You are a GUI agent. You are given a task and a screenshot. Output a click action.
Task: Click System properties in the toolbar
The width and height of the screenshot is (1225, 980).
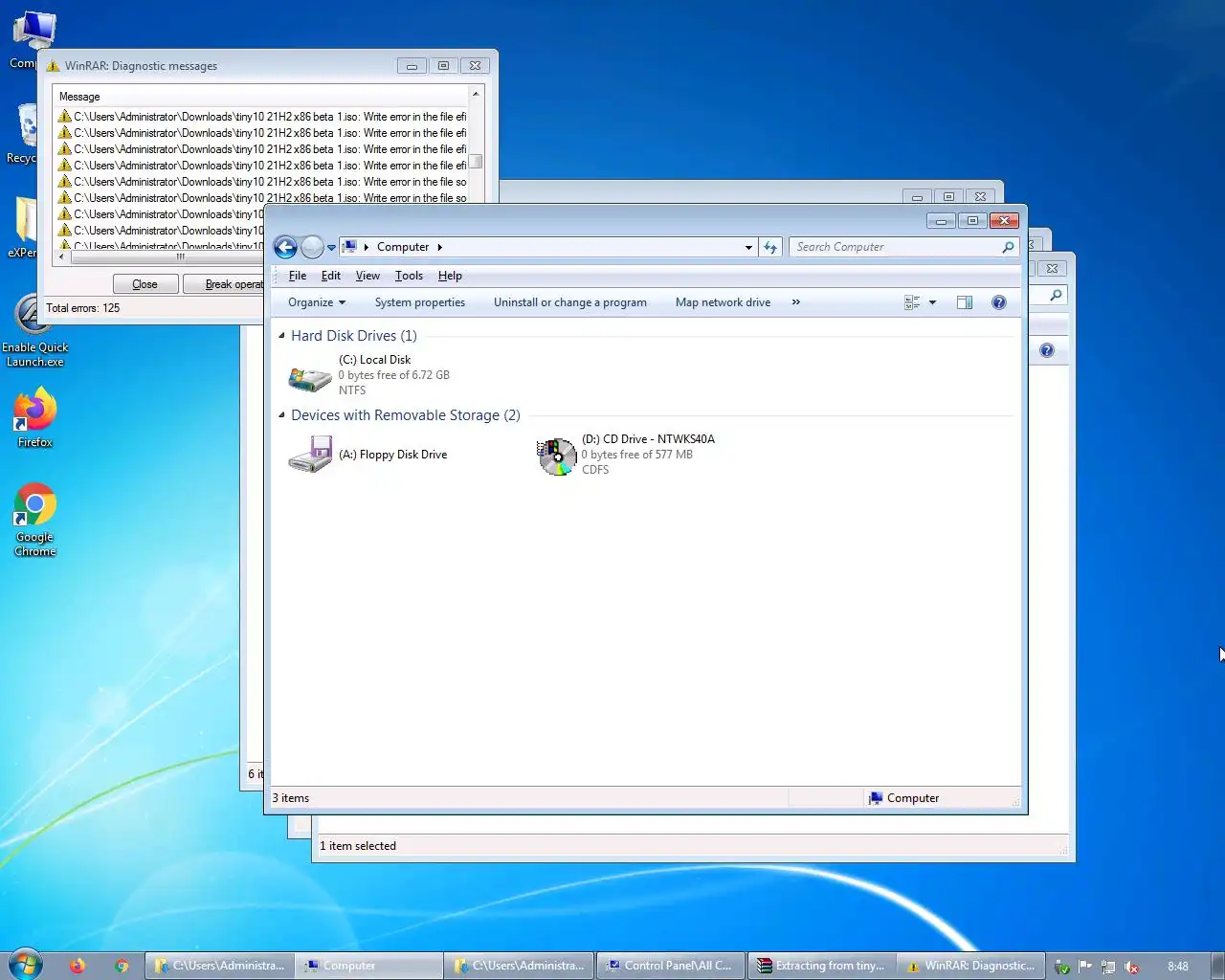(x=420, y=302)
